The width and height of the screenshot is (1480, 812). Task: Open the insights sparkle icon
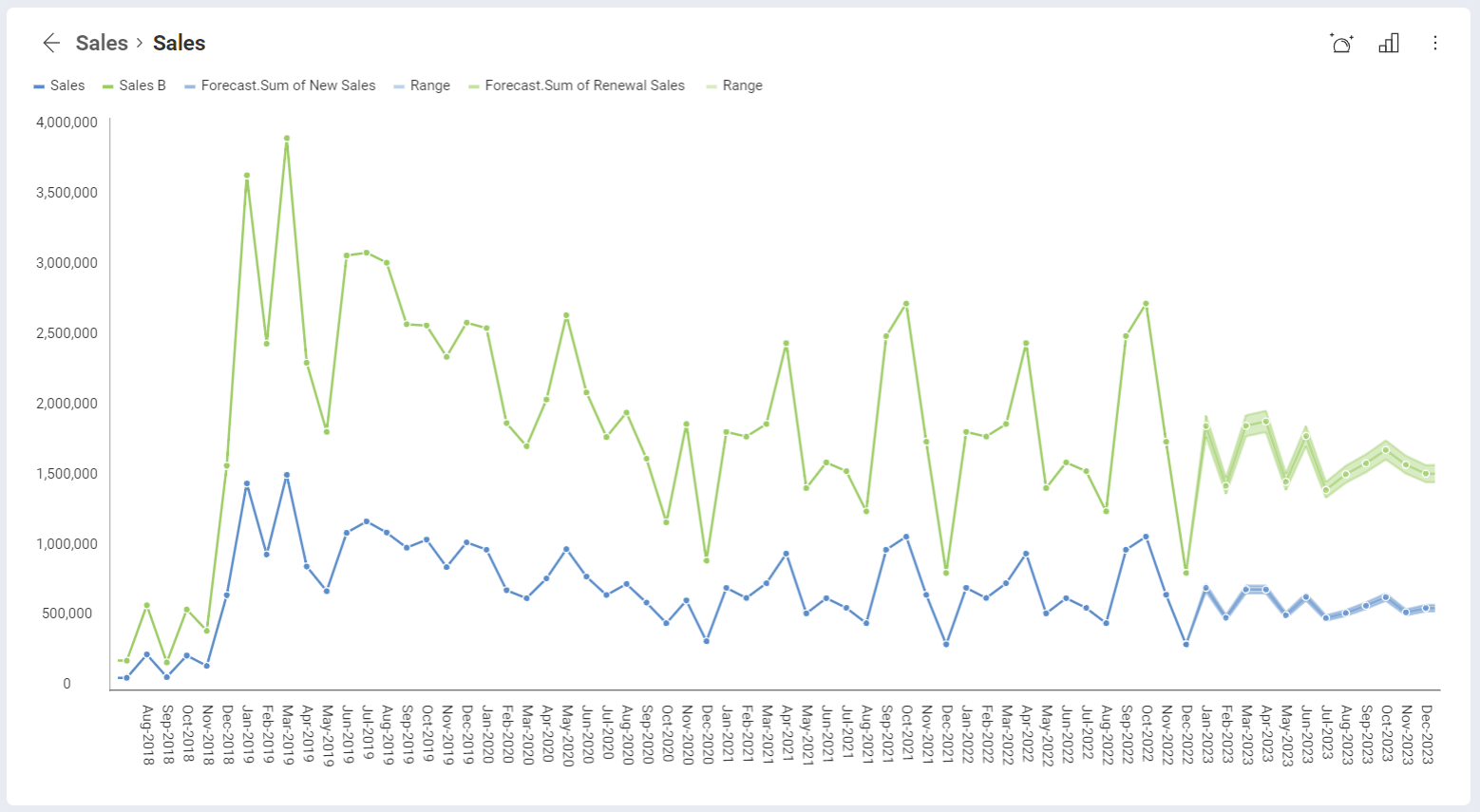(1341, 43)
